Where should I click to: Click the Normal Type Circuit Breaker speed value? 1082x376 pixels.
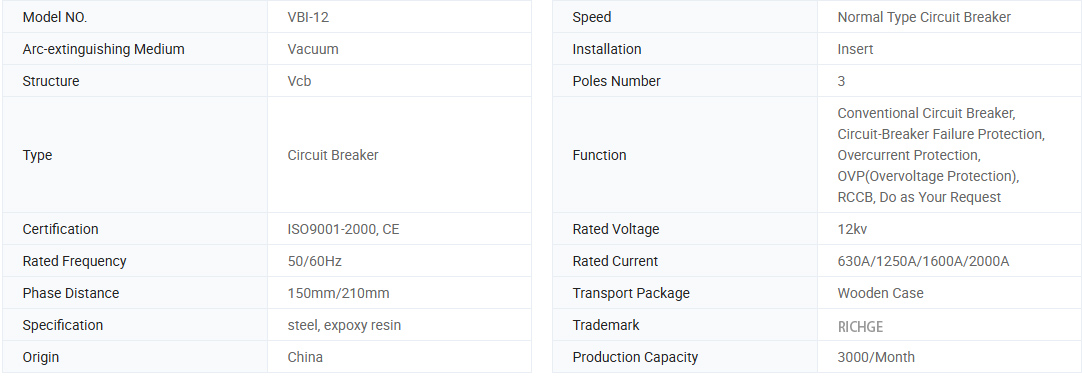click(x=924, y=17)
